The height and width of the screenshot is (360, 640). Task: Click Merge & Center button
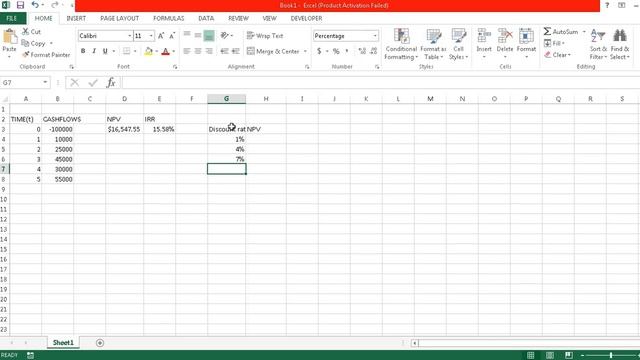pos(273,51)
